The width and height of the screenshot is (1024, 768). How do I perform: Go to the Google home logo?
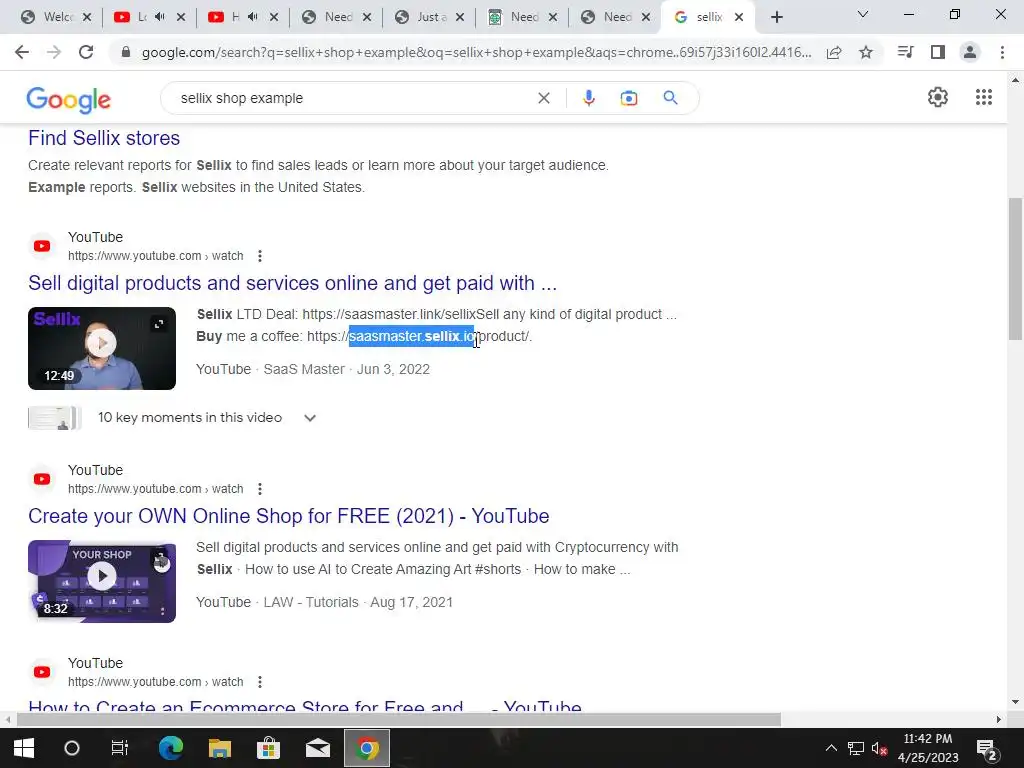[x=69, y=99]
